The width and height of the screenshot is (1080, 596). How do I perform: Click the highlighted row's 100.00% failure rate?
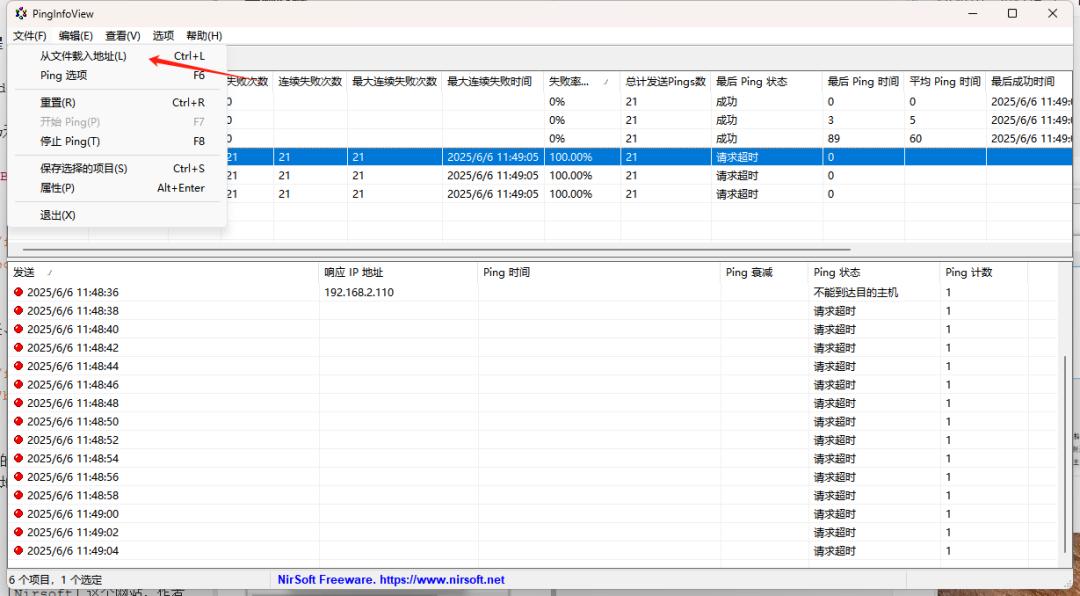pos(570,157)
